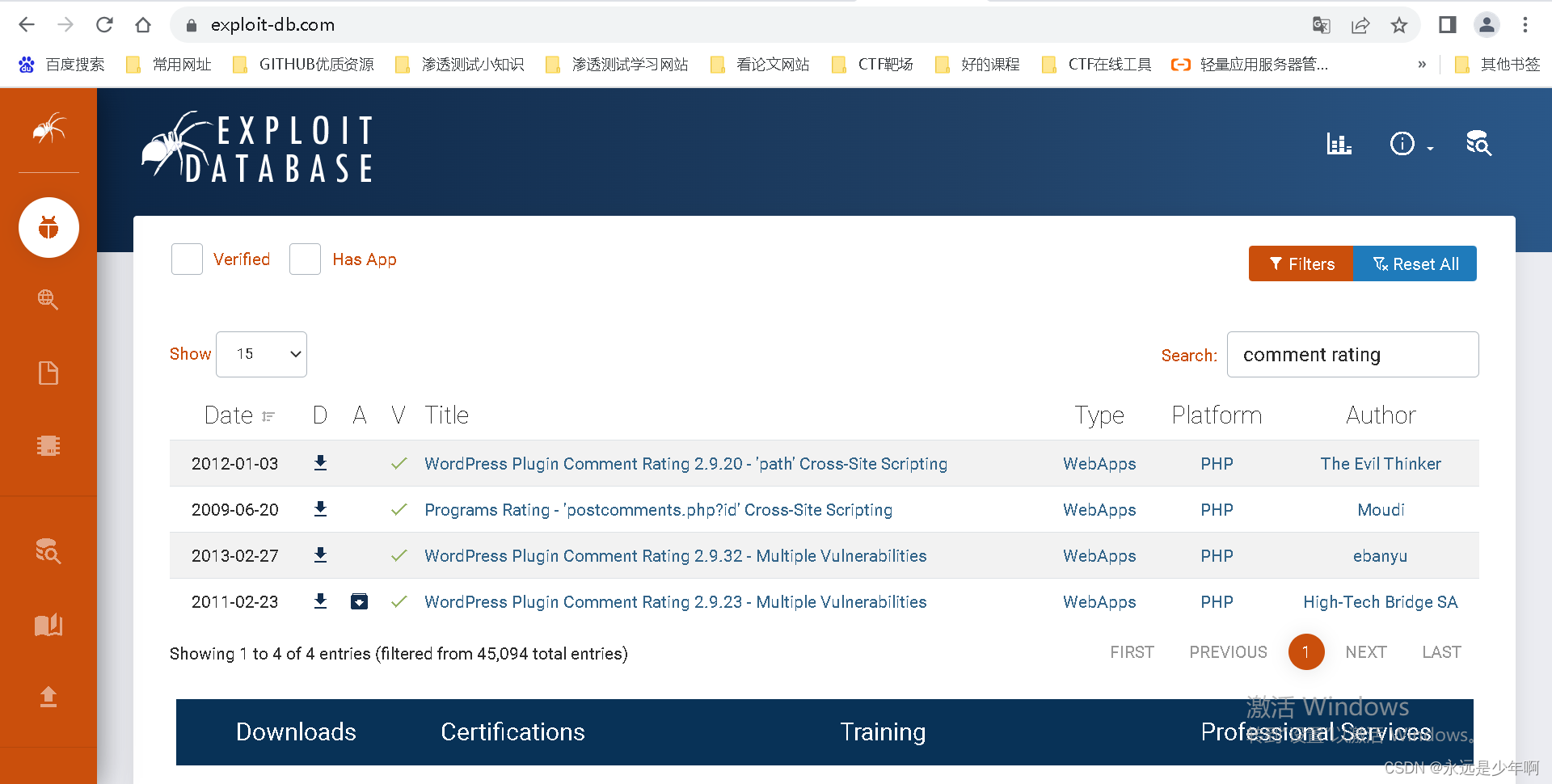Select pagination page 1
Image resolution: width=1552 pixels, height=784 pixels.
pos(1306,652)
